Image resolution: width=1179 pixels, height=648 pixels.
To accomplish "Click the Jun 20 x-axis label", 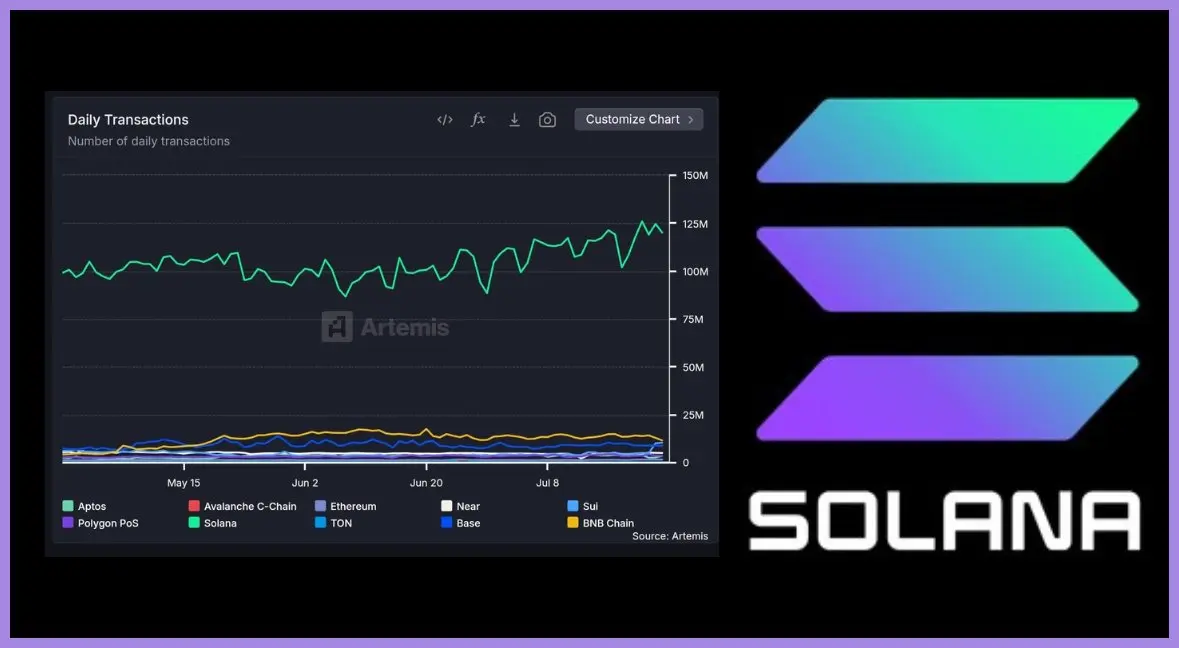I will tap(426, 483).
